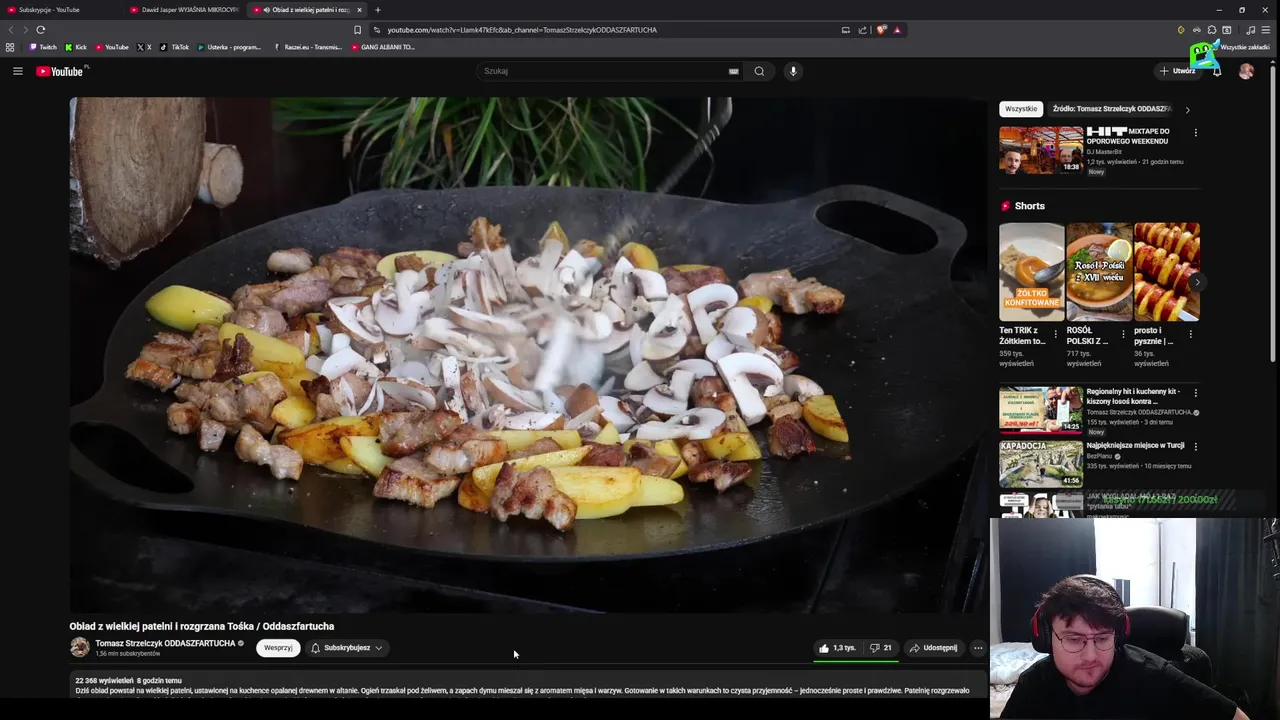Screen dimensions: 1280x720
Task: Start voice search with the microphone
Action: [x=793, y=71]
